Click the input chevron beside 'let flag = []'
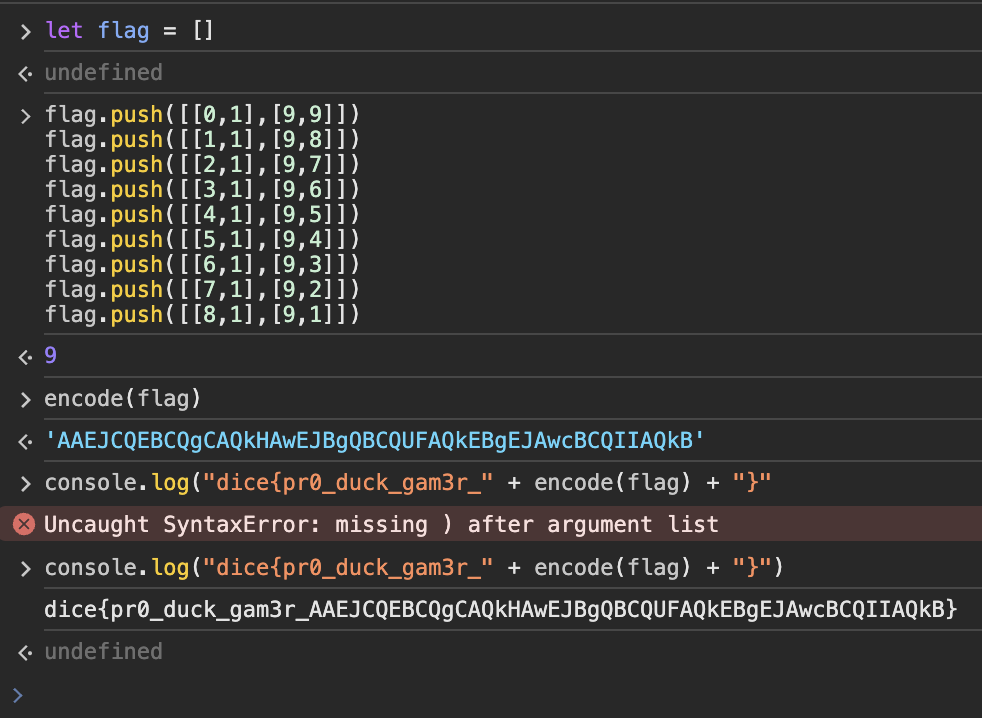The width and height of the screenshot is (982, 718). (25, 31)
